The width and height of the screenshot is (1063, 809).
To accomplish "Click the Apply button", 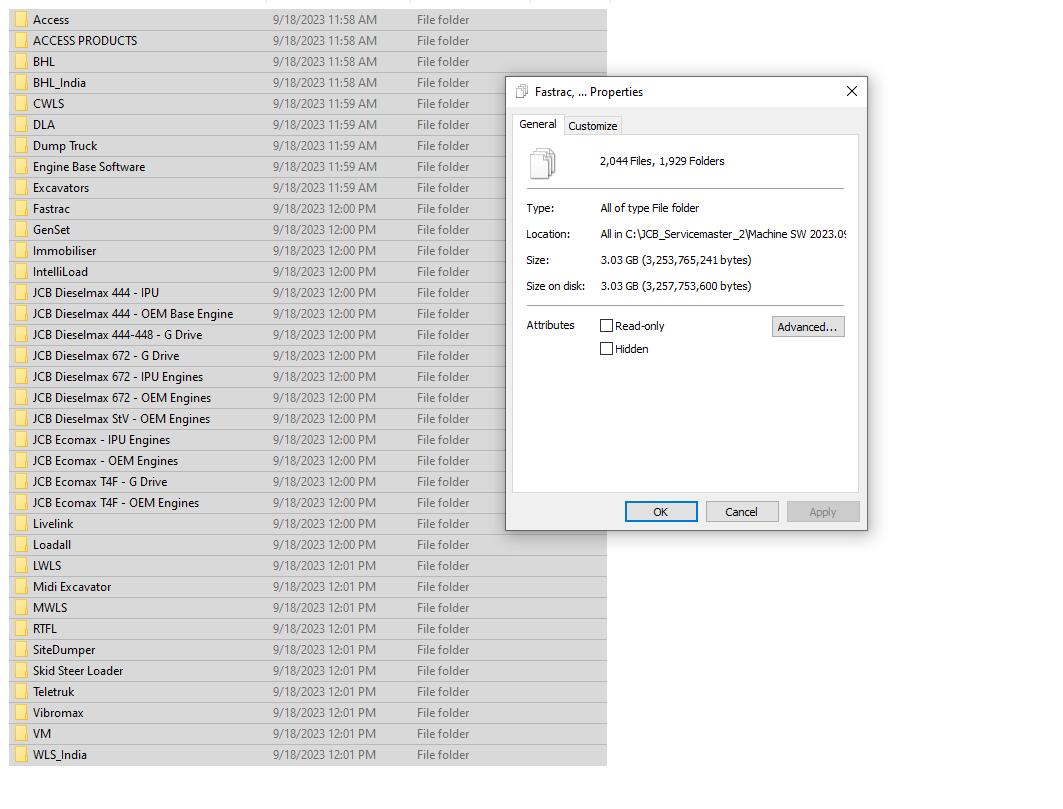I will point(823,512).
